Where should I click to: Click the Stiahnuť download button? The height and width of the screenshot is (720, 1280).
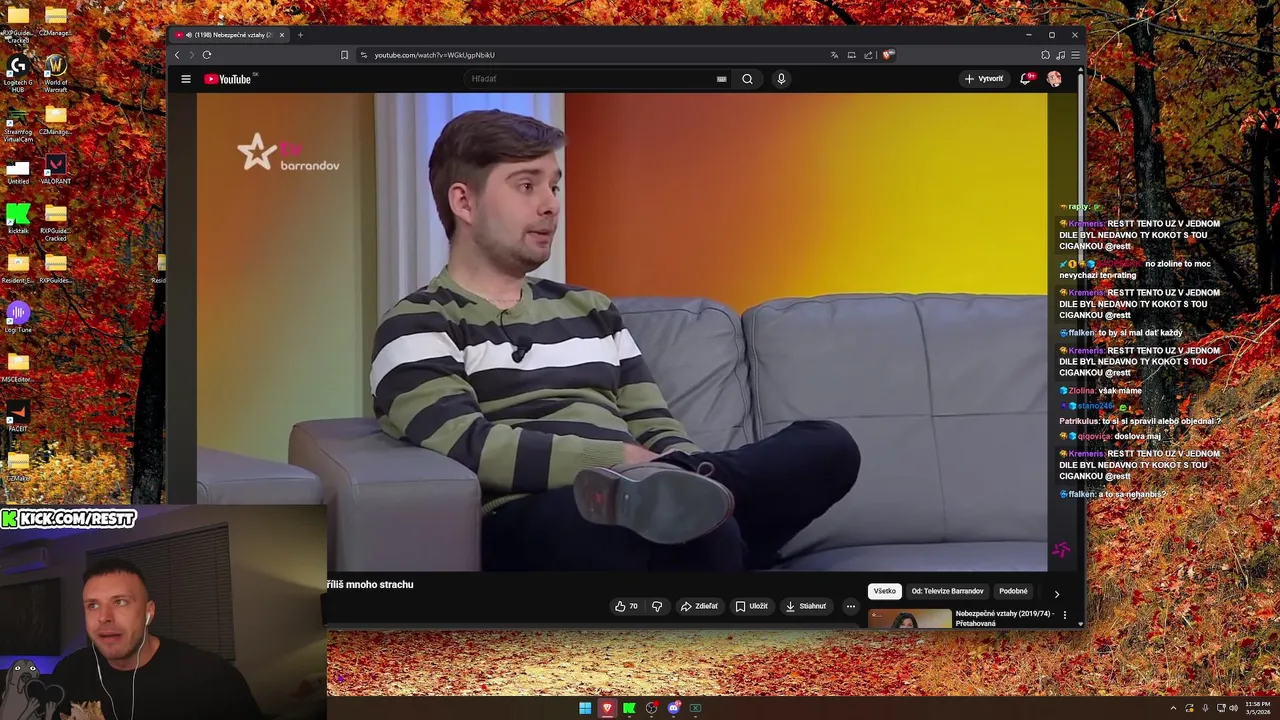806,606
